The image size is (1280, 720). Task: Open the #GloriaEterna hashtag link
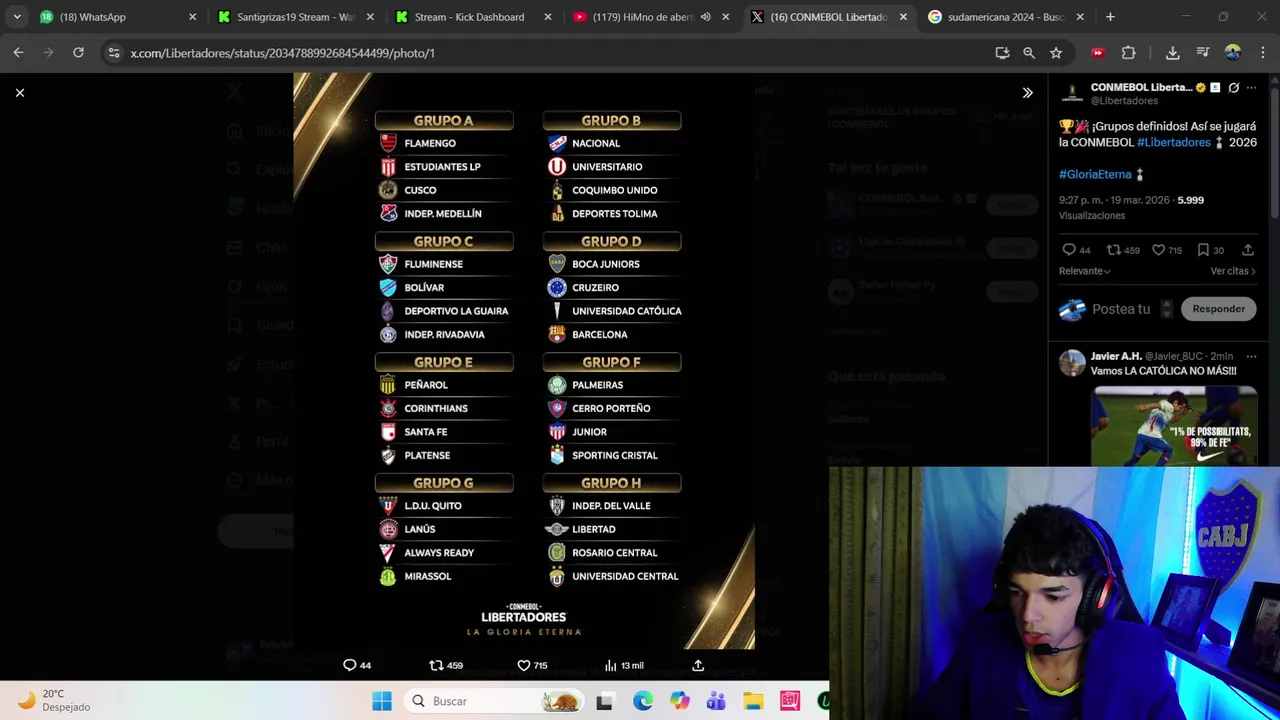1095,174
